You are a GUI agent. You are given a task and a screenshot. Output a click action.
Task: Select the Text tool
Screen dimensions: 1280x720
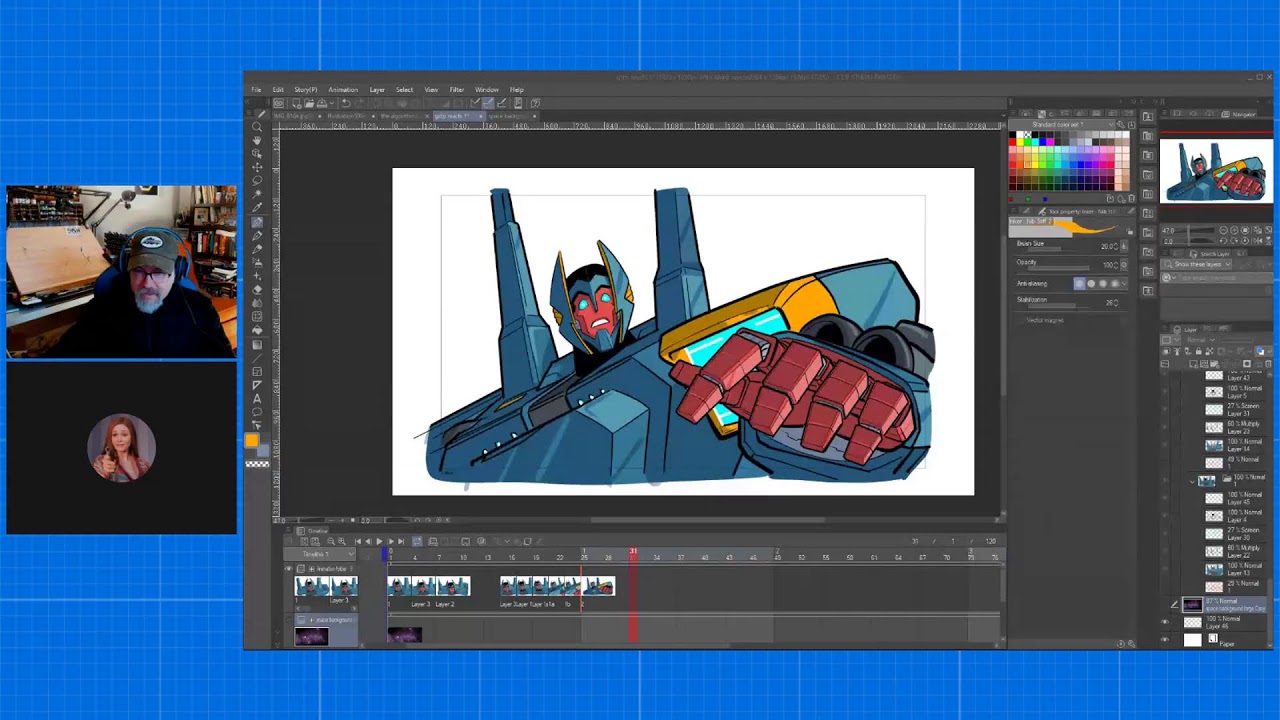257,398
